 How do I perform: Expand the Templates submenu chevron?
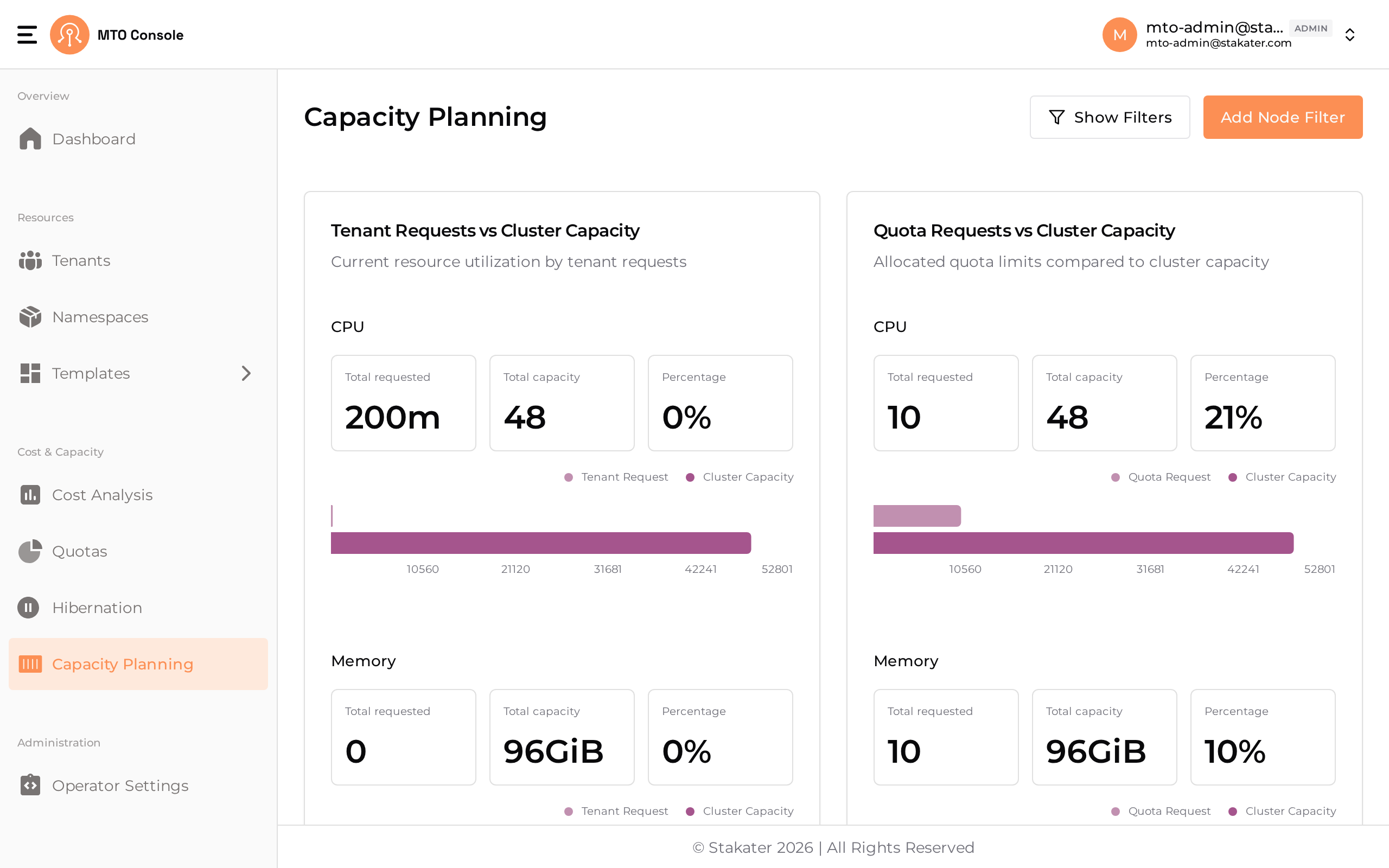[x=246, y=373]
